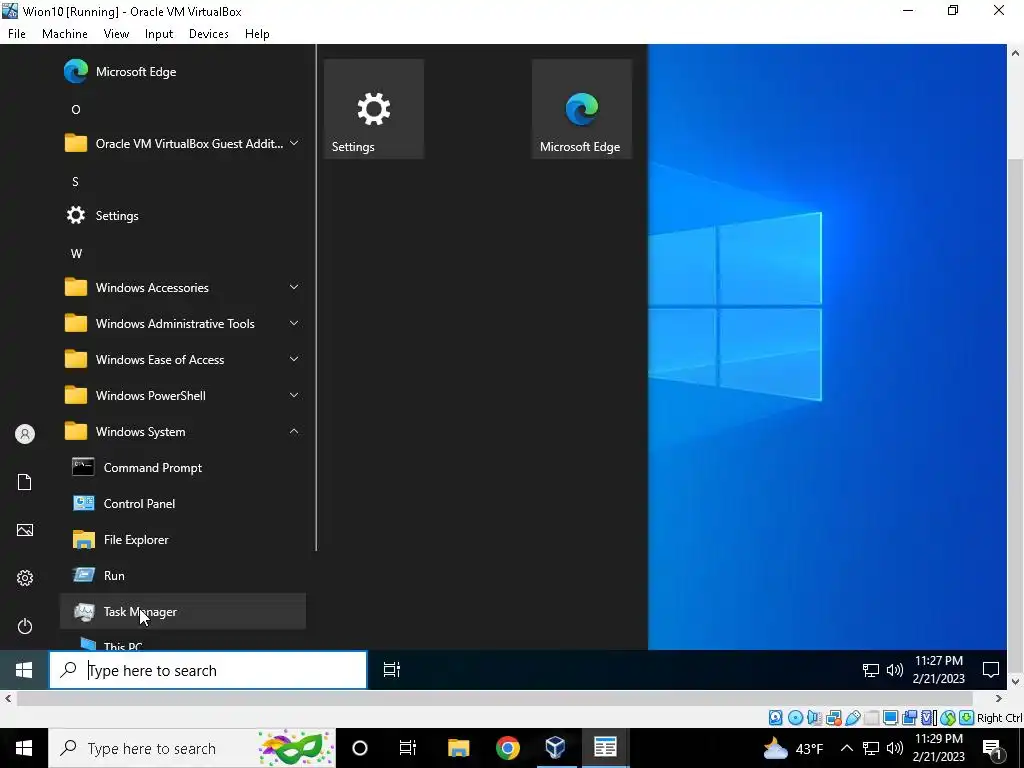Click the Microsoft Edge pinned tile
Viewport: 1024px width, 768px height.
[581, 109]
